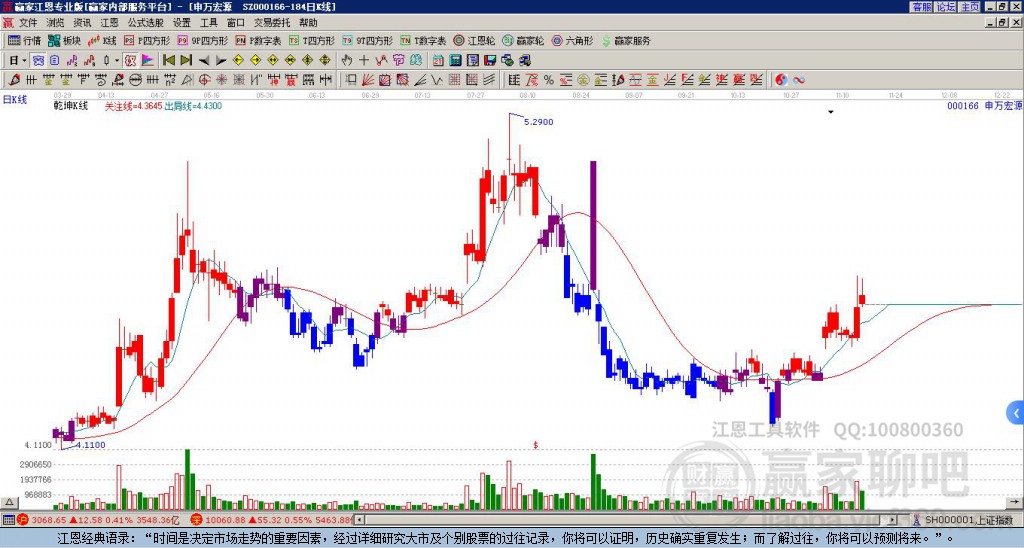1024x548 pixels.
Task: Click the 4.1100 low price marker
Action: coord(91,445)
